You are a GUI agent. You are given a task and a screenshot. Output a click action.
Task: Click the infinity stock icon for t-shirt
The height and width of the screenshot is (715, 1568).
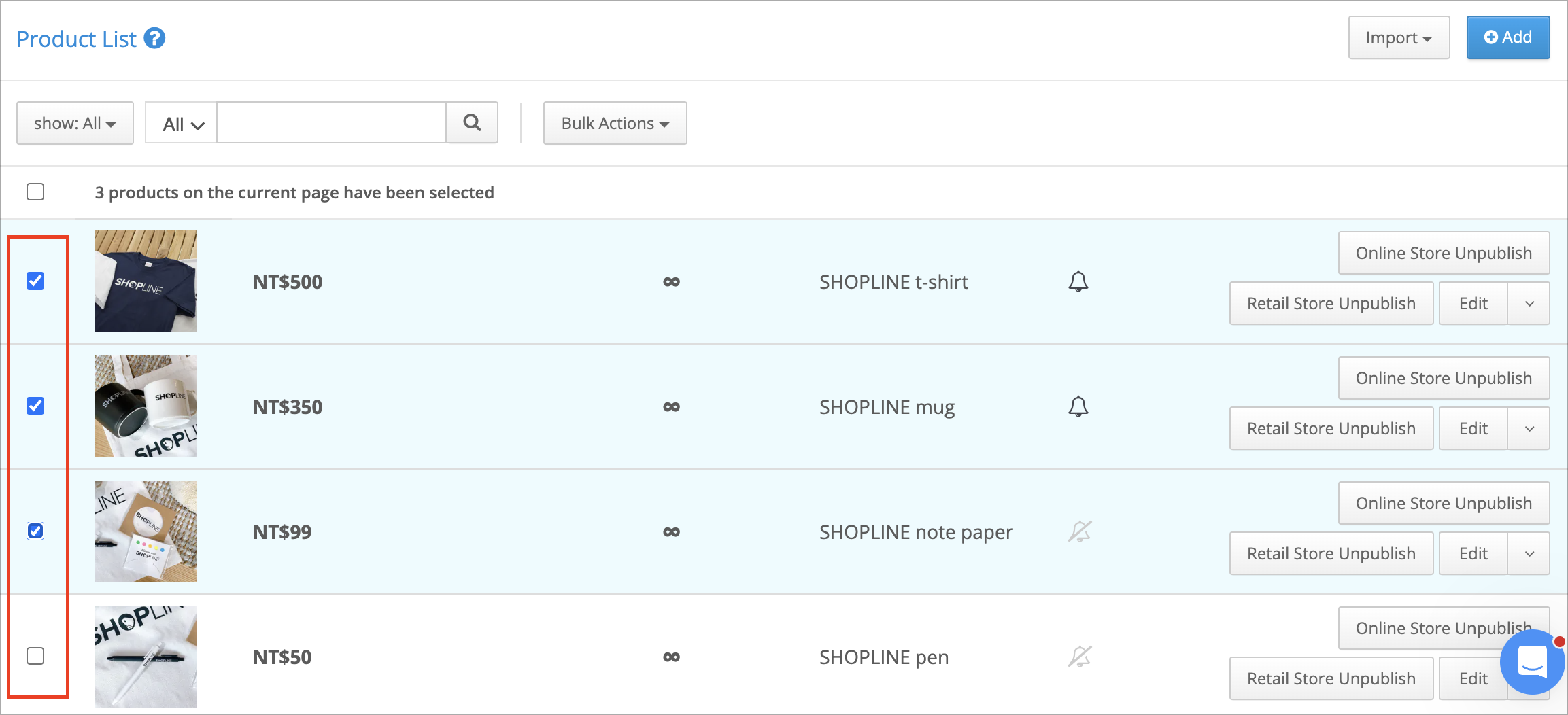[x=671, y=282]
